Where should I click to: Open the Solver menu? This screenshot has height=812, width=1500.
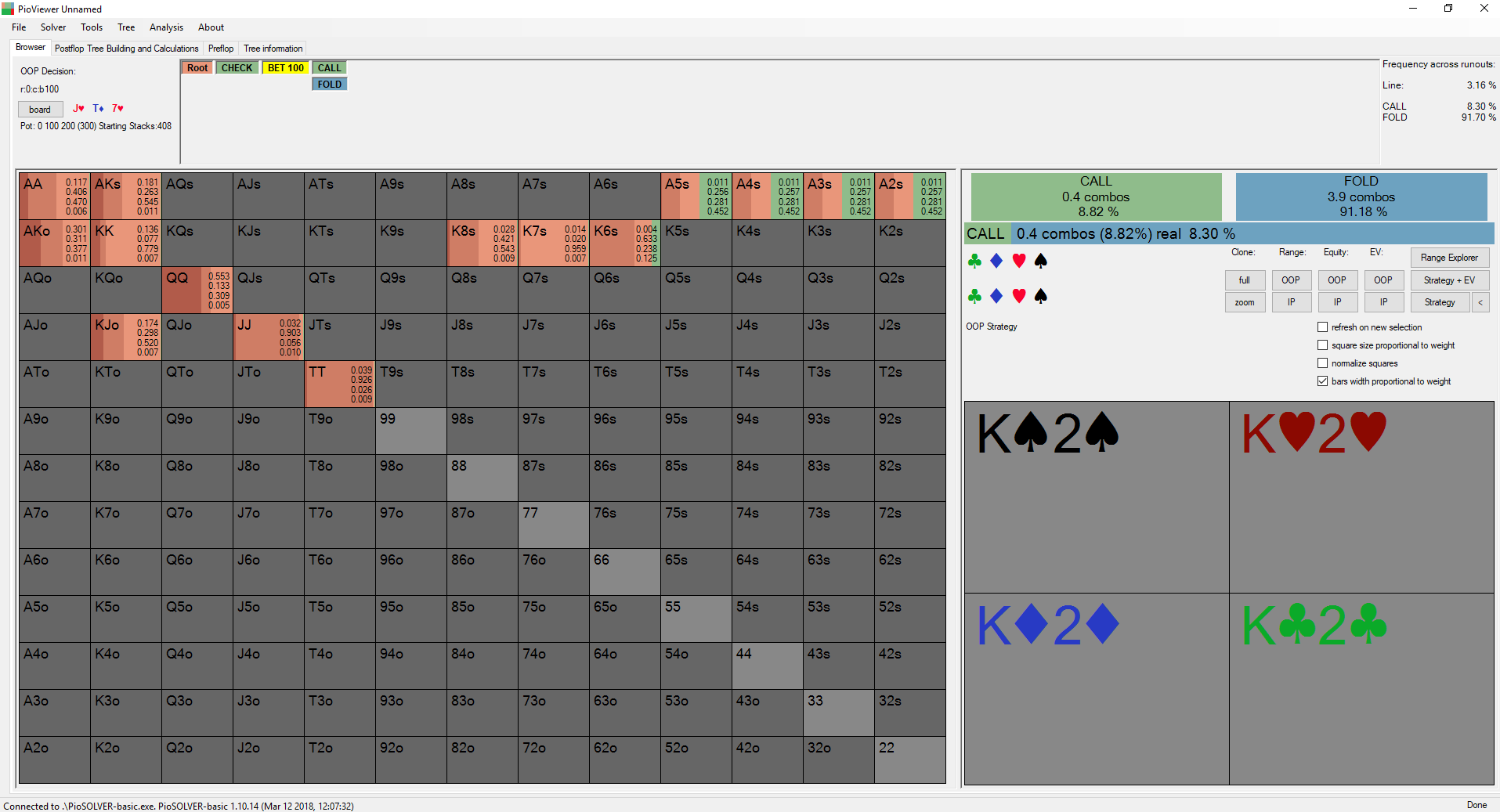[53, 27]
